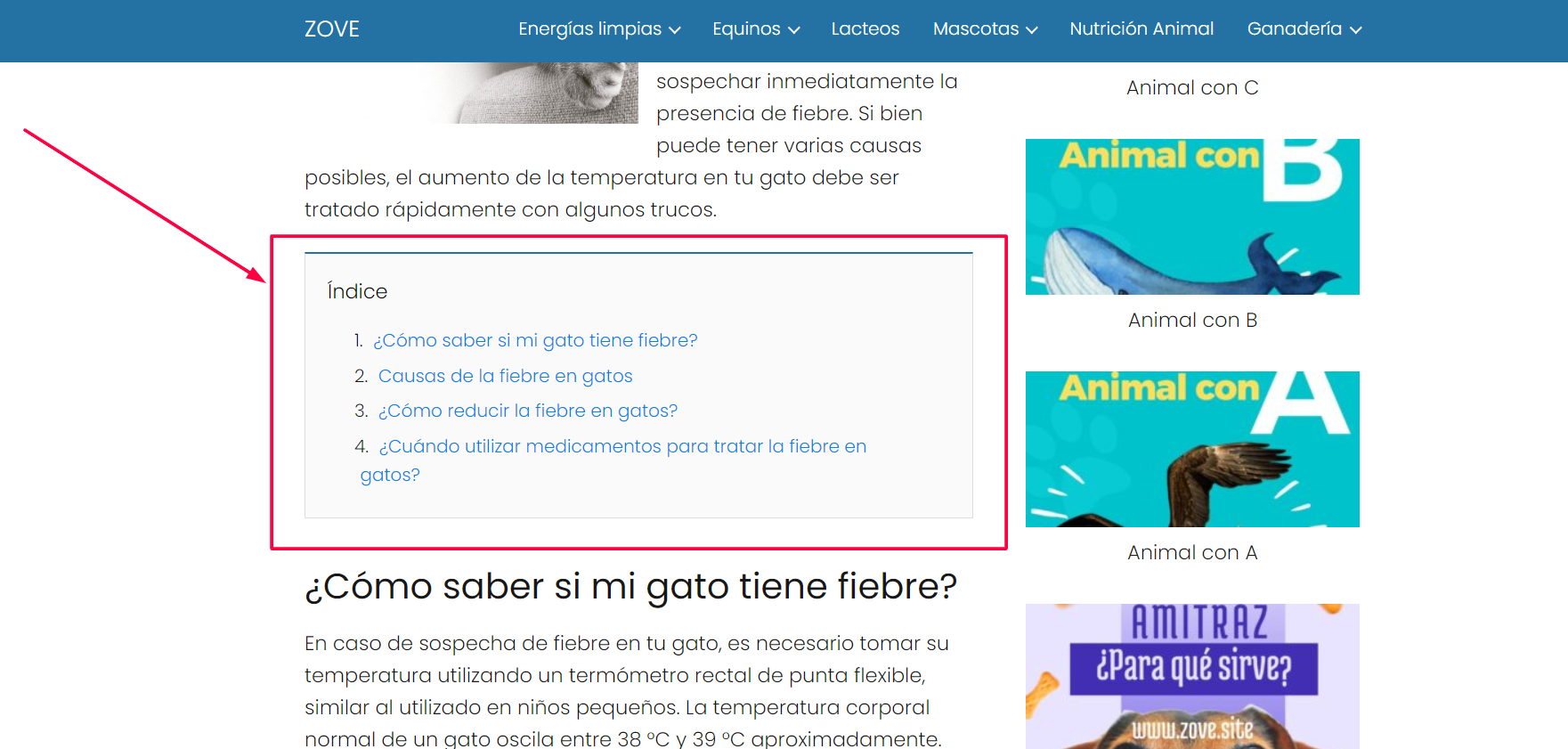Screen dimensions: 1568x749
Task: Go to Nutrición Animal page
Action: (x=1141, y=29)
